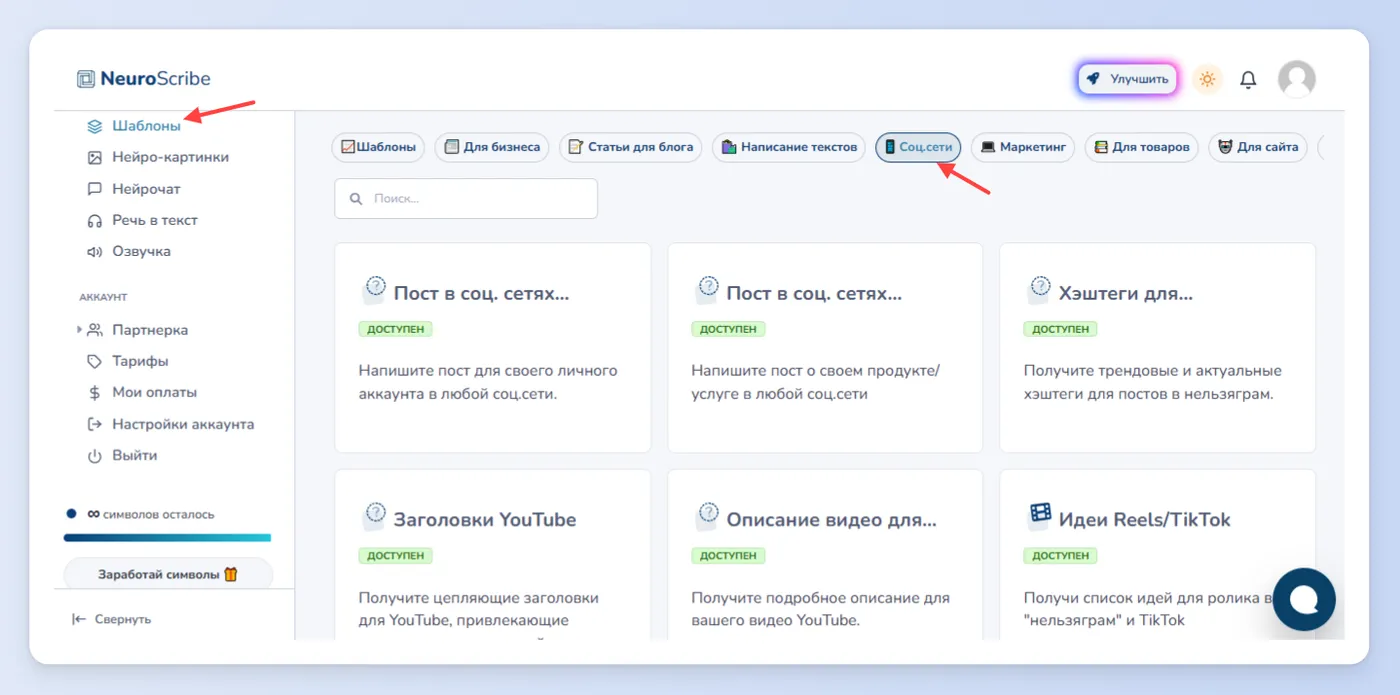The image size is (1400, 695).
Task: Select Речь в текст headphone item
Action: pyautogui.click(x=142, y=220)
